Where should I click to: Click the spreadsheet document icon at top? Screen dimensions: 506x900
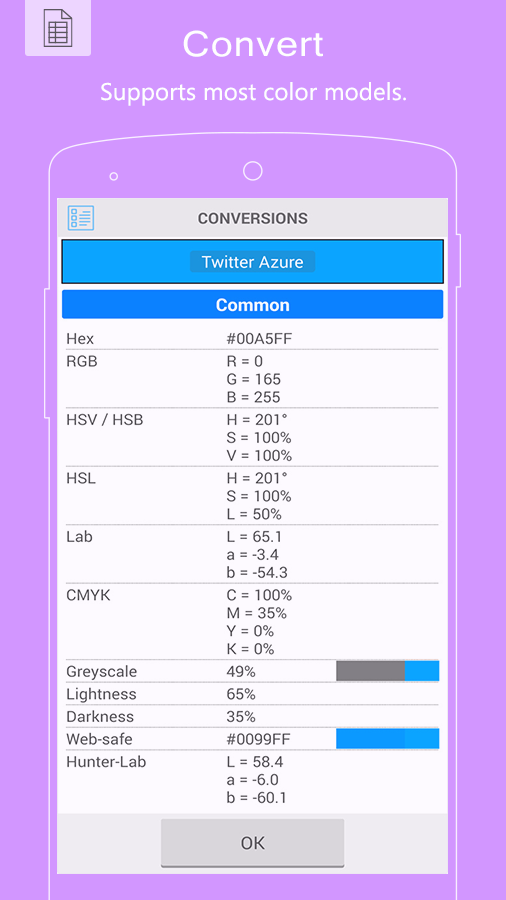tap(58, 28)
